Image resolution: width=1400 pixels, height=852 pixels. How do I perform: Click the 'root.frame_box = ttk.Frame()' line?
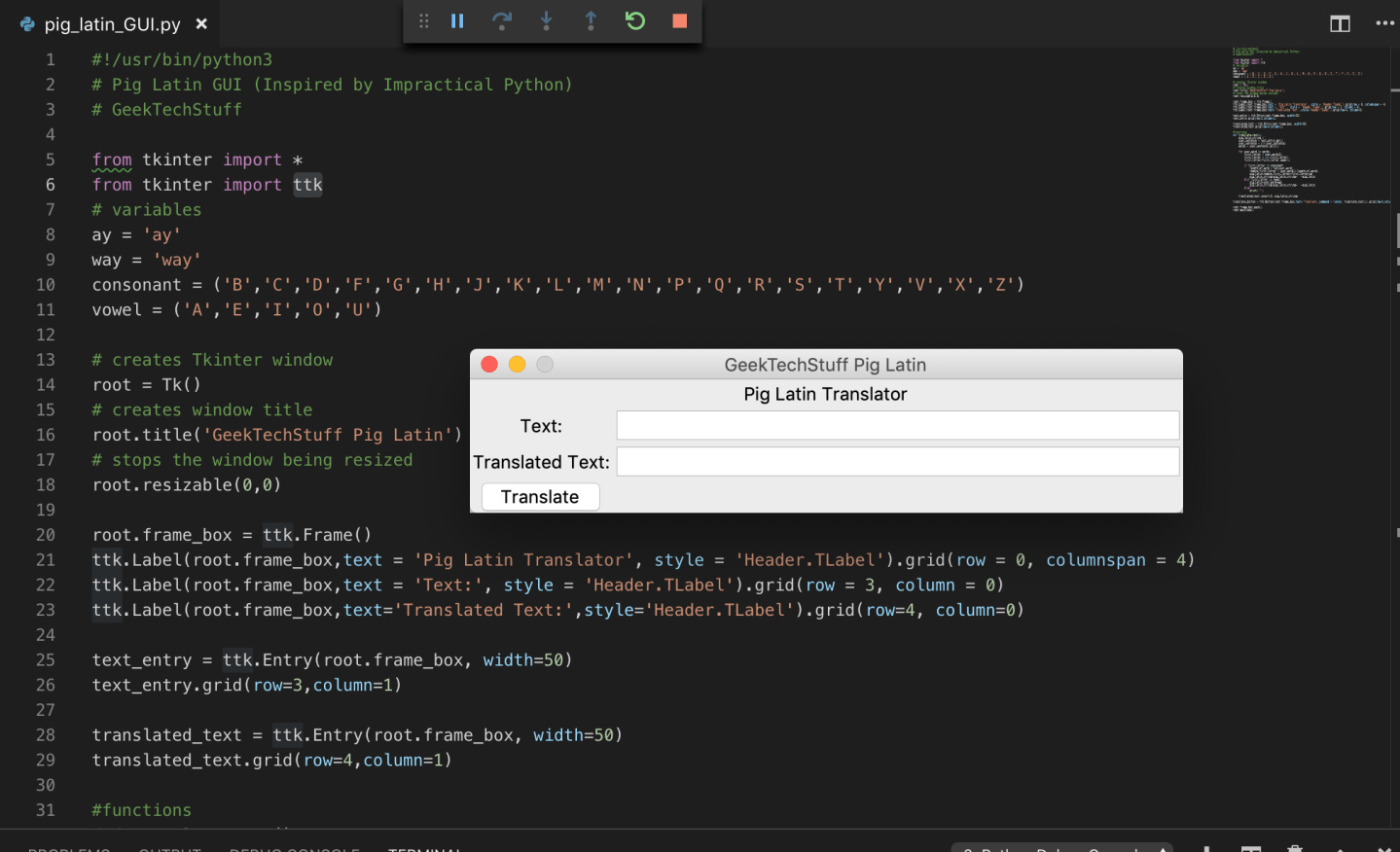[232, 535]
